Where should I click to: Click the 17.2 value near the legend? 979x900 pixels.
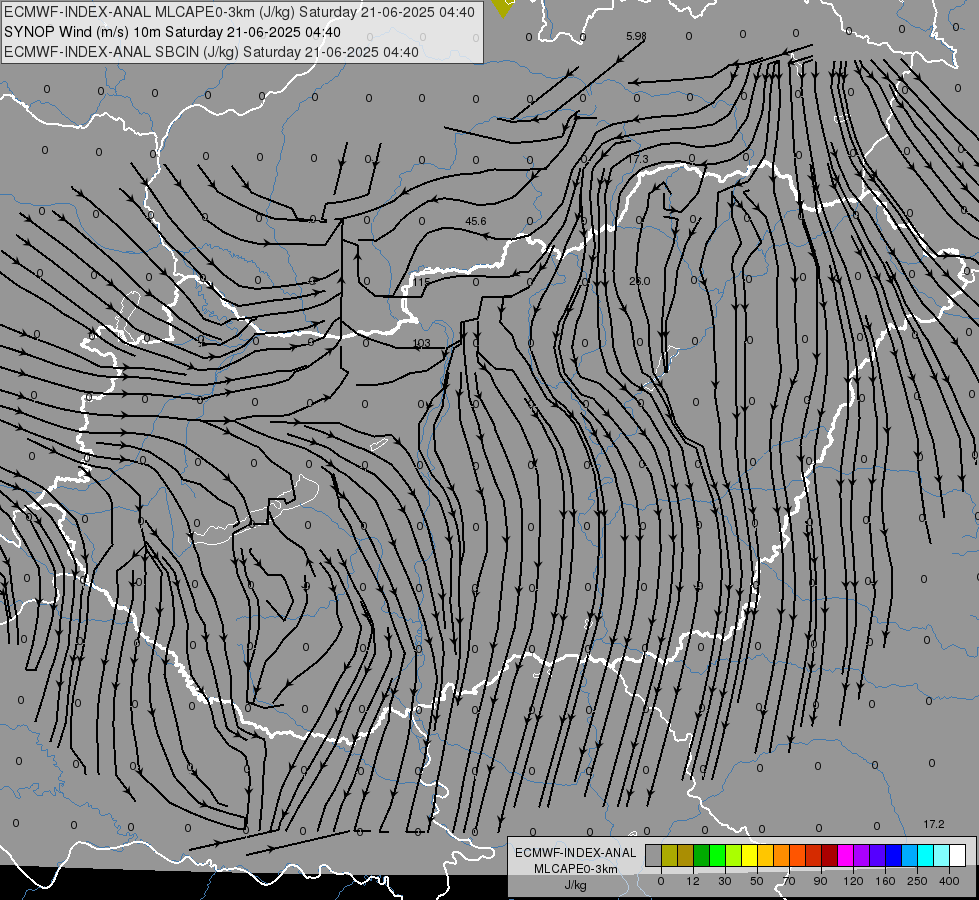(934, 824)
